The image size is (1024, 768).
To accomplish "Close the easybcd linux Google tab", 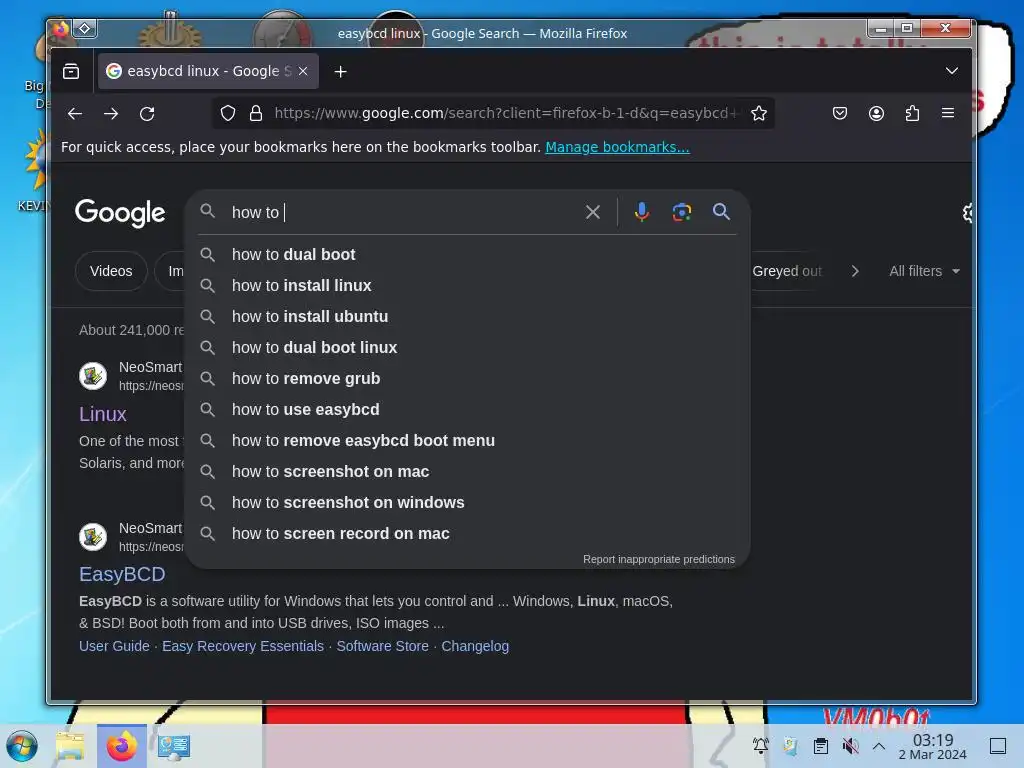I will [303, 71].
